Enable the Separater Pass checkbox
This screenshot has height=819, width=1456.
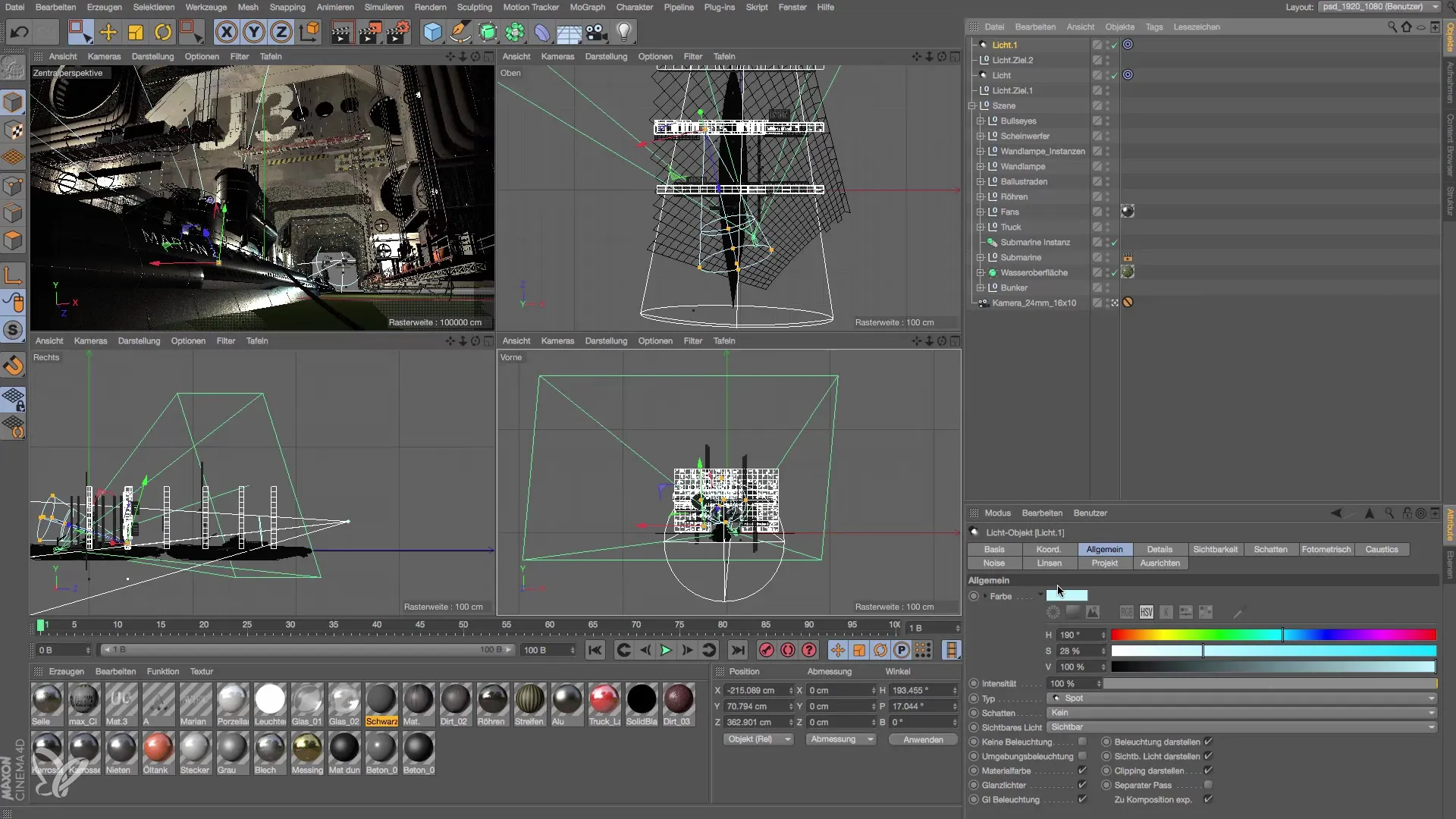click(x=1208, y=785)
